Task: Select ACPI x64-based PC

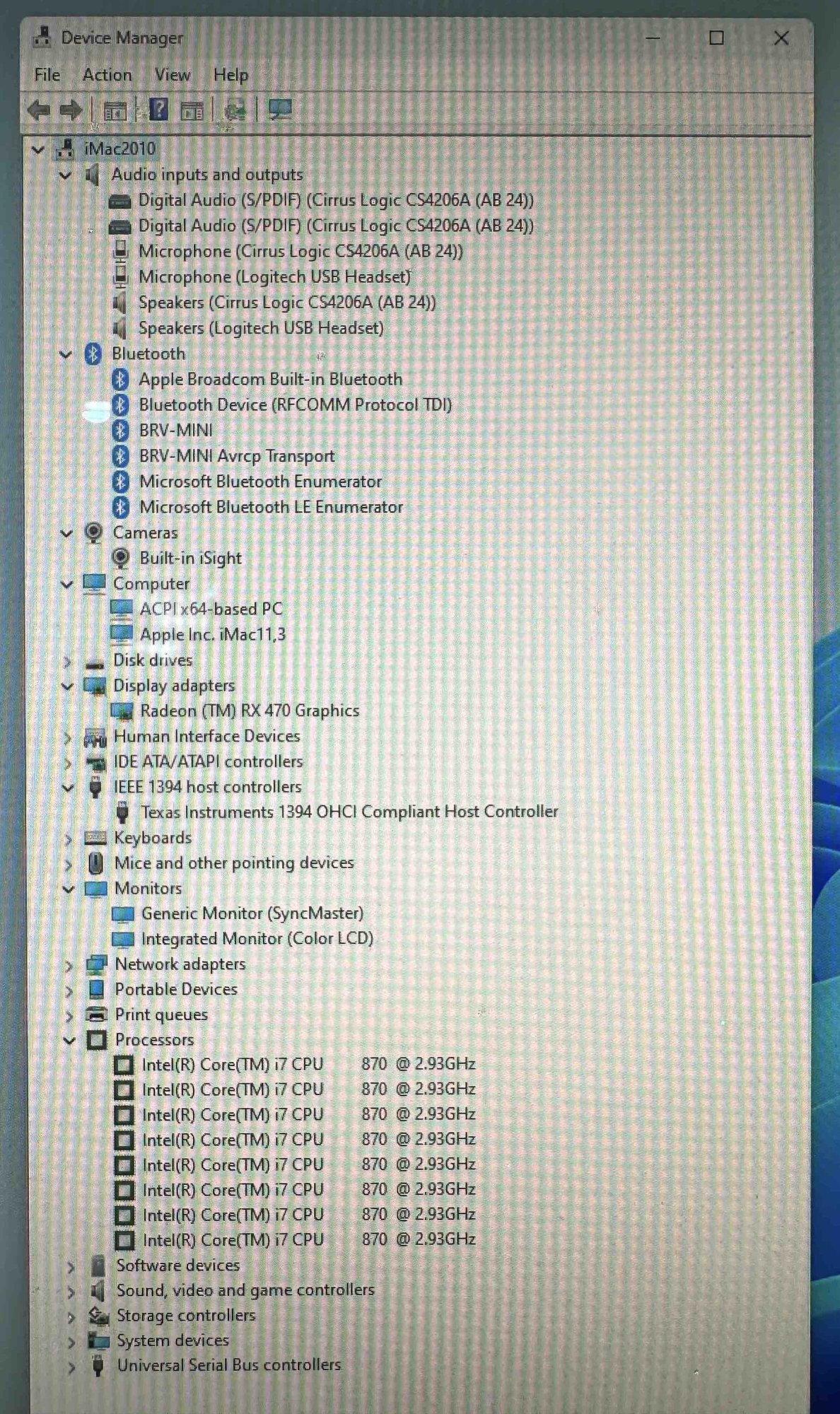Action: pyautogui.click(x=211, y=609)
